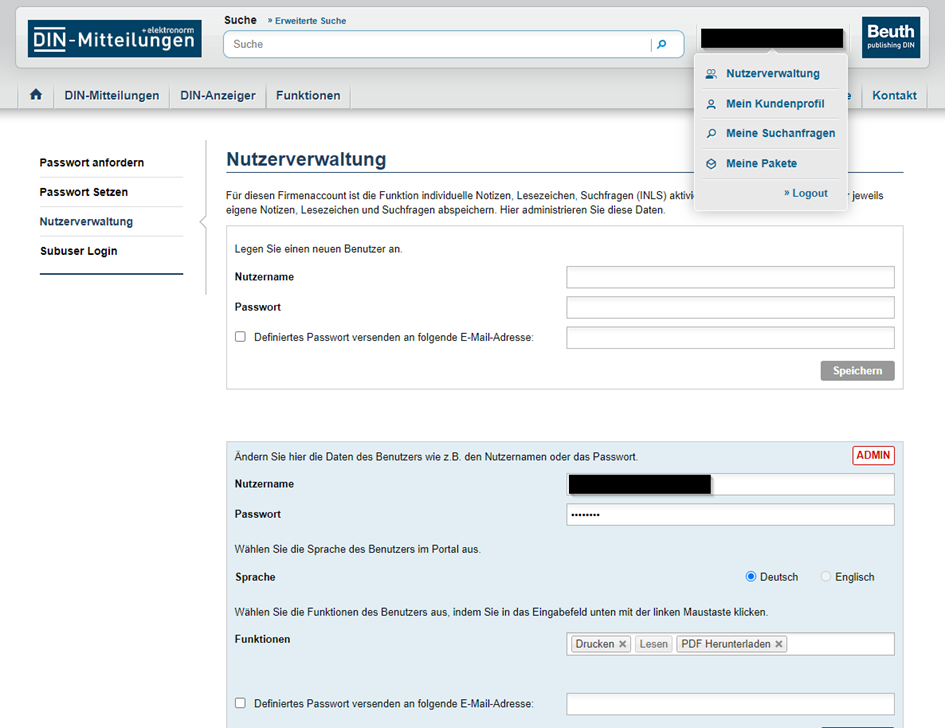This screenshot has width=945, height=728.
Task: Open Nutzerverwaltung from the user menu
Action: click(772, 73)
